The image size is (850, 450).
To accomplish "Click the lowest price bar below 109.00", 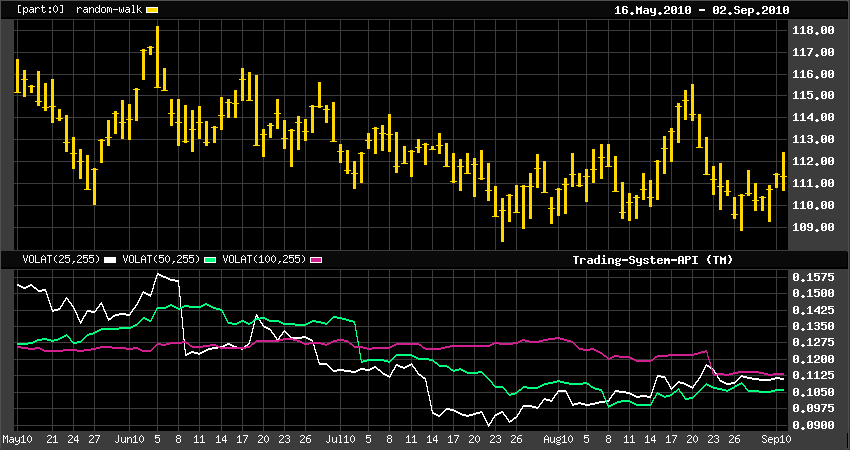I will (503, 220).
